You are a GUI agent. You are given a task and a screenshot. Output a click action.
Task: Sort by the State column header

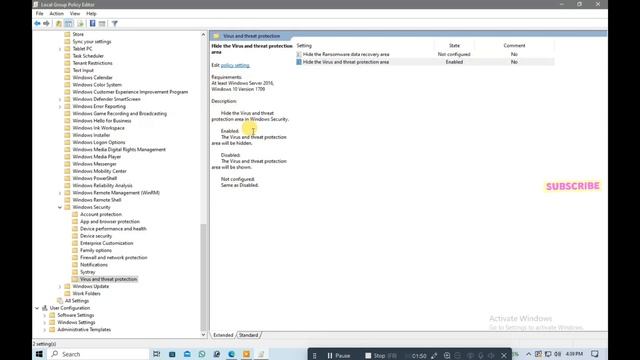454,46
